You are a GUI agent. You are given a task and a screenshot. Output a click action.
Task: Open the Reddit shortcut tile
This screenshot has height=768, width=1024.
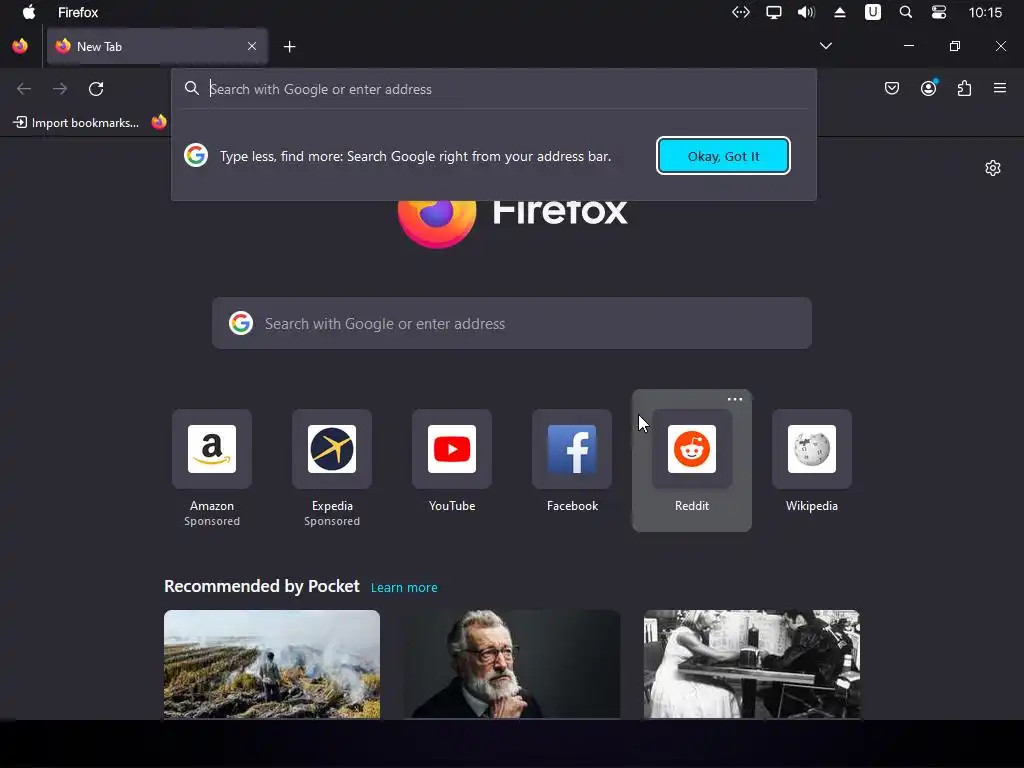pyautogui.click(x=692, y=461)
